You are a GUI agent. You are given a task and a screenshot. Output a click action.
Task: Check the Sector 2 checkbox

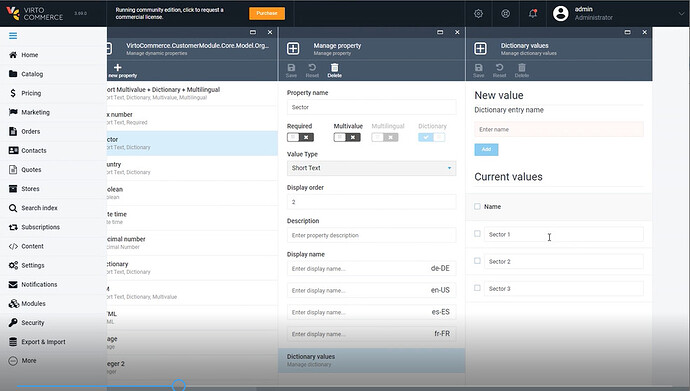[x=477, y=261]
